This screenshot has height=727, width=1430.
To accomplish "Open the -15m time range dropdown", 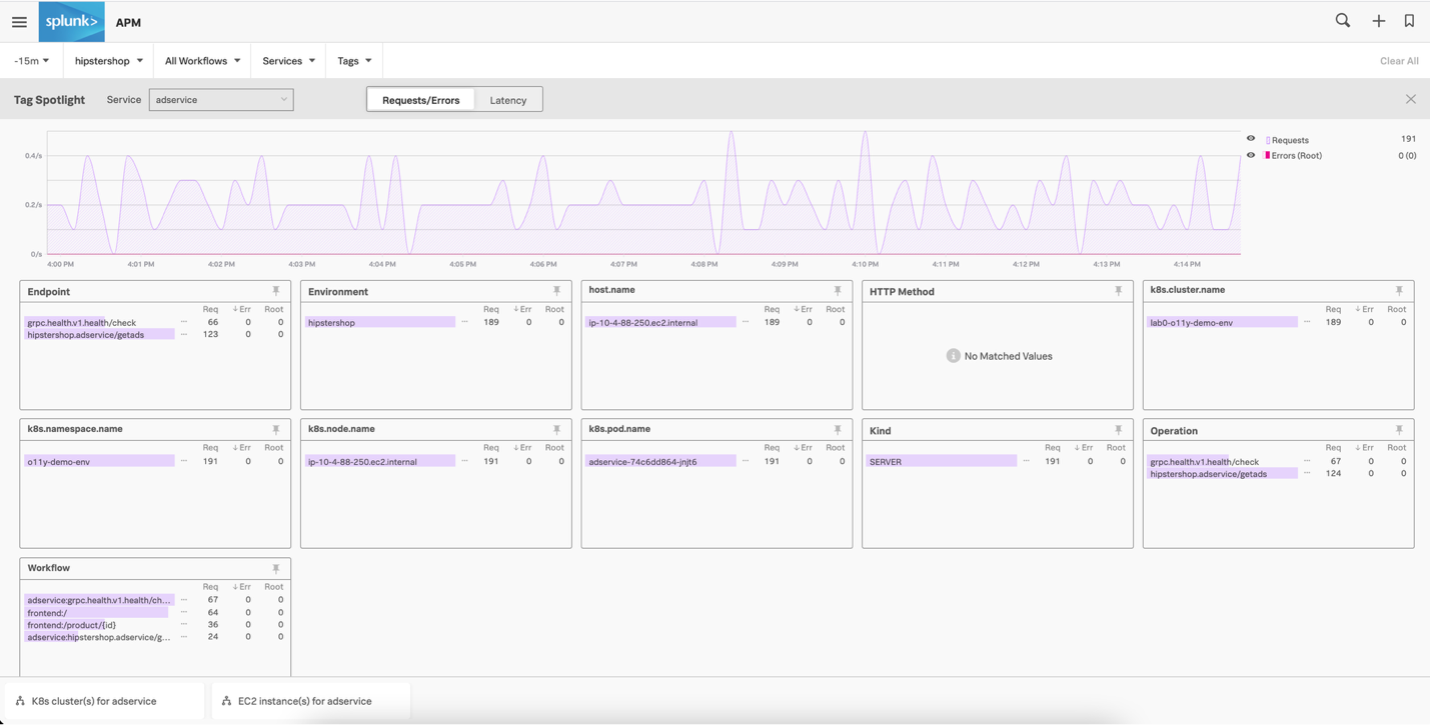I will pyautogui.click(x=32, y=61).
